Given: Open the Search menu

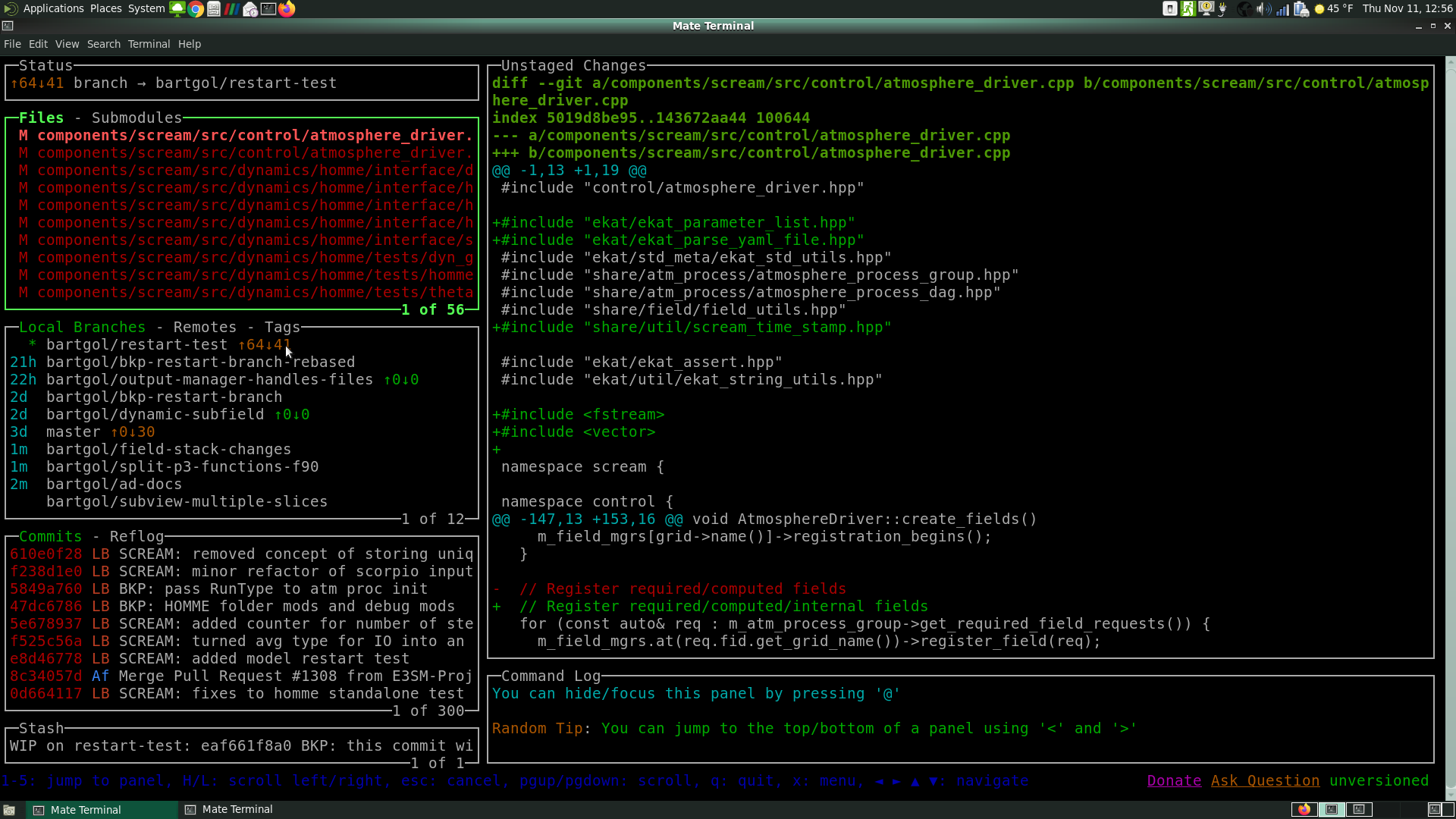Looking at the screenshot, I should click(x=103, y=44).
